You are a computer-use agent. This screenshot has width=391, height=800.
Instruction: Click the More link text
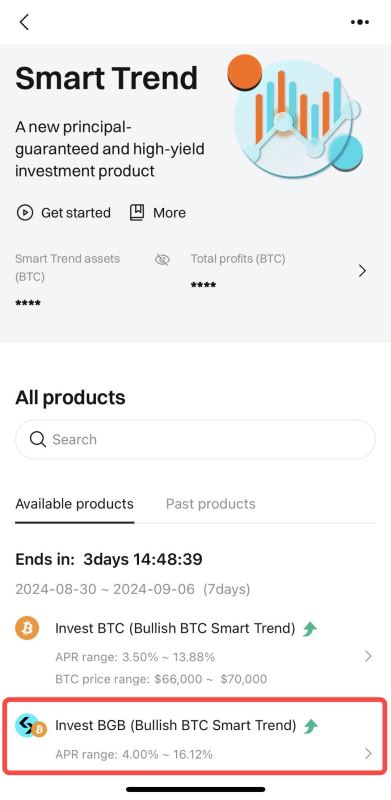(x=169, y=213)
